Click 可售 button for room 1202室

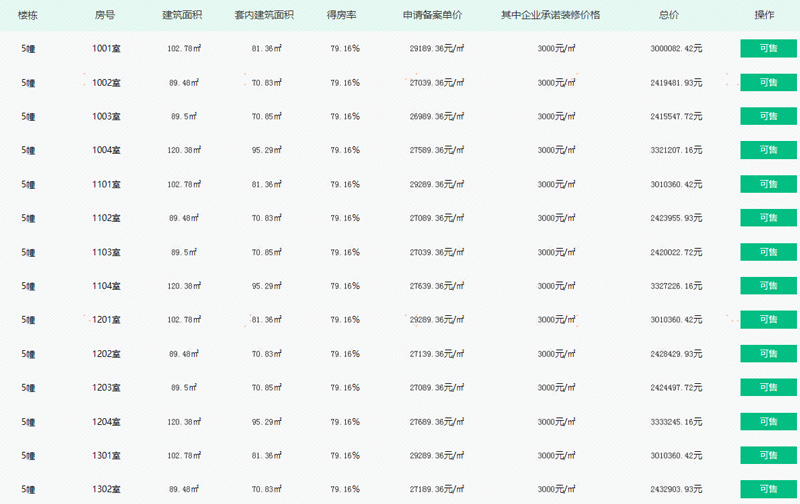click(768, 354)
